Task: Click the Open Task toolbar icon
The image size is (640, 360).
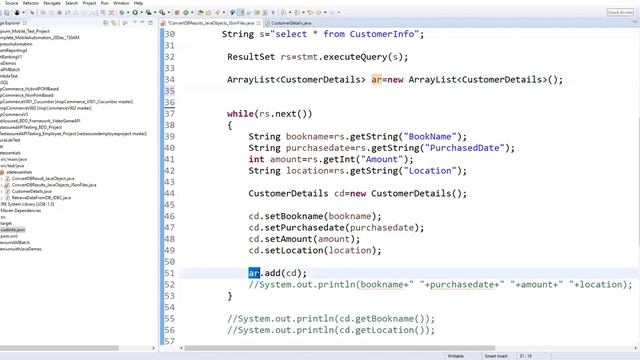Action: [208, 12]
